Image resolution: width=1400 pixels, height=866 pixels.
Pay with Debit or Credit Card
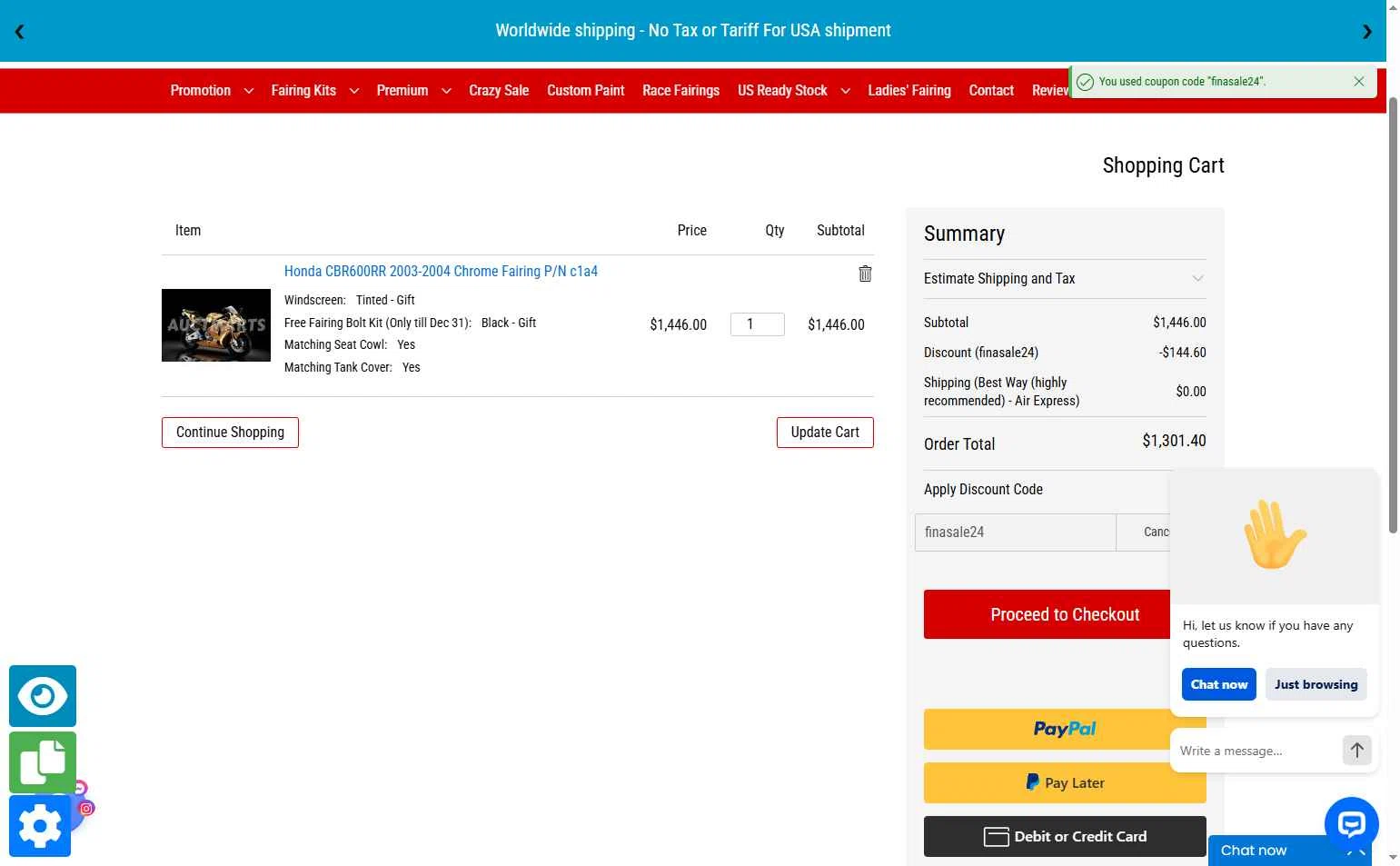[x=1065, y=836]
